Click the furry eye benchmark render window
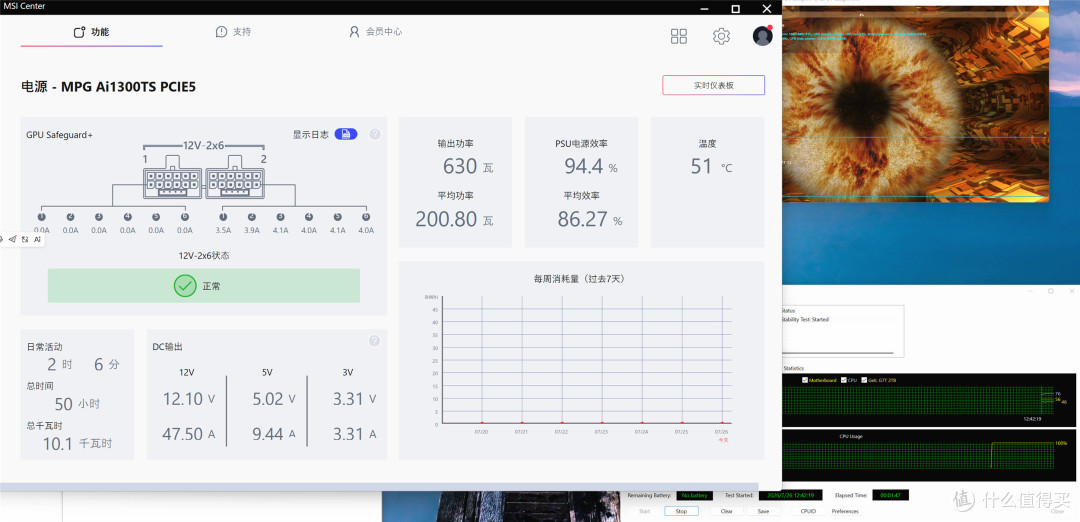The width and height of the screenshot is (1080, 522). (915, 103)
